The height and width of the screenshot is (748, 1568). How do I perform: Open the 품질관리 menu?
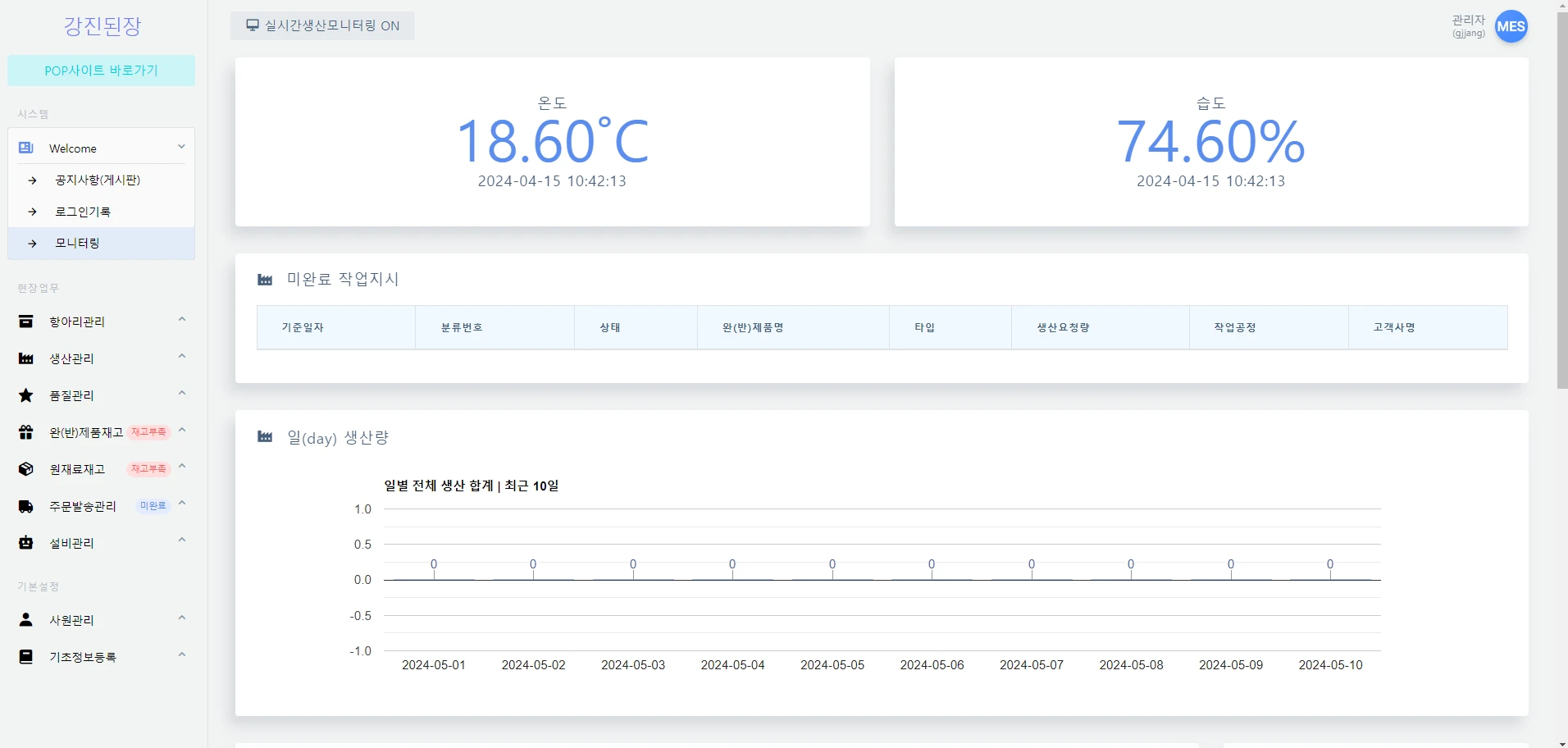[102, 395]
